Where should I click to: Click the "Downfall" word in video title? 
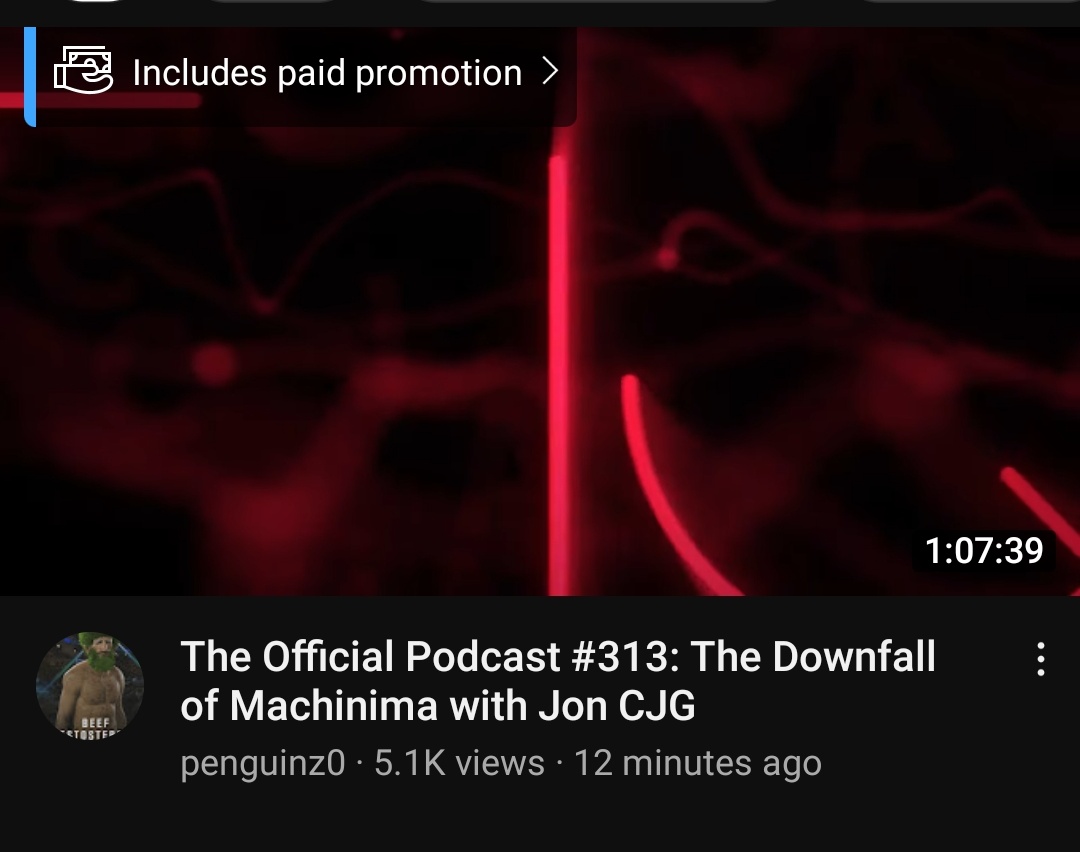point(854,656)
